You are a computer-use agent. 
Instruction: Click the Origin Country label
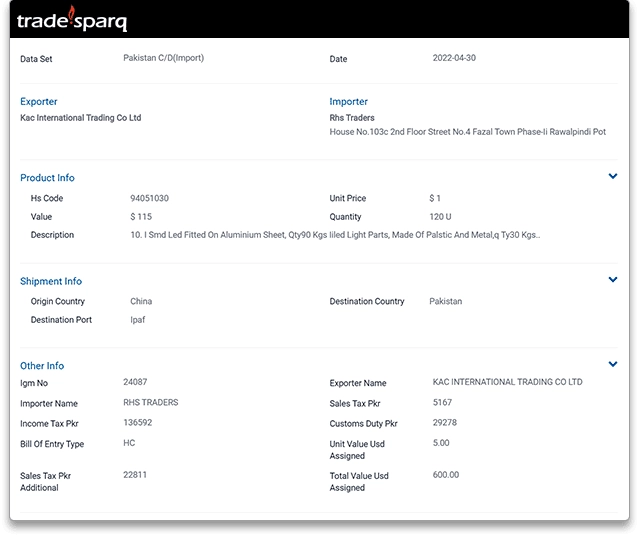pos(57,301)
